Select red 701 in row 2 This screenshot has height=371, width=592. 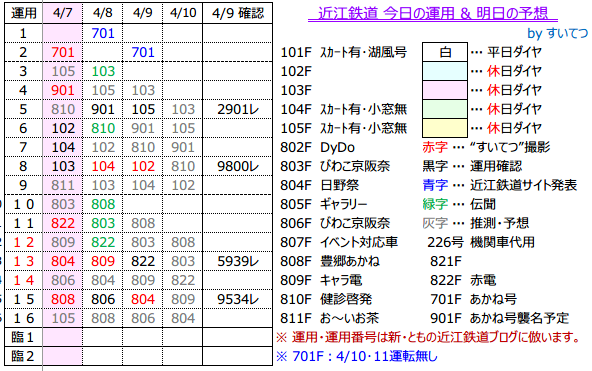point(63,52)
